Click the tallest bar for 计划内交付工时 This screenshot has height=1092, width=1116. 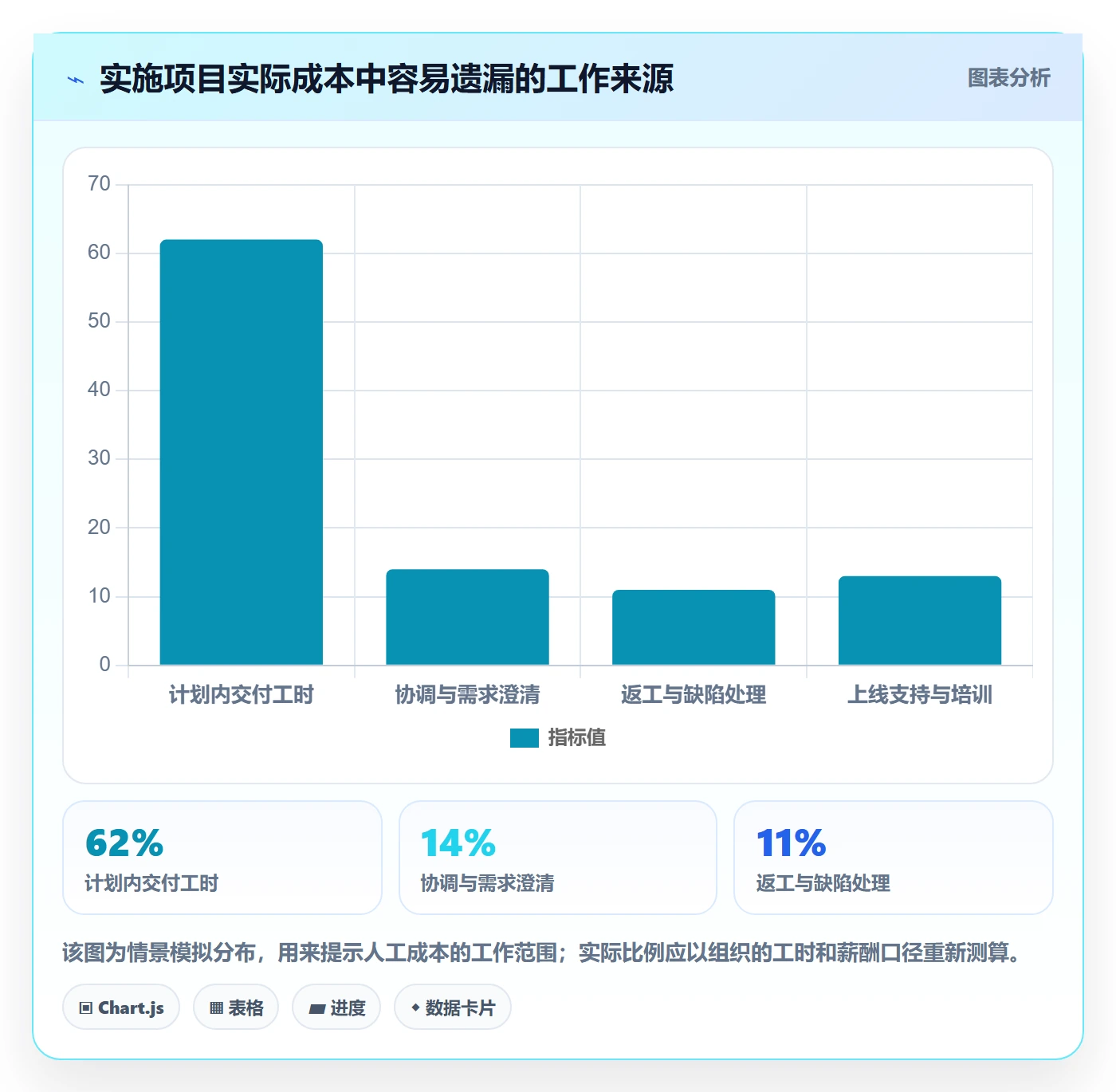point(242,452)
